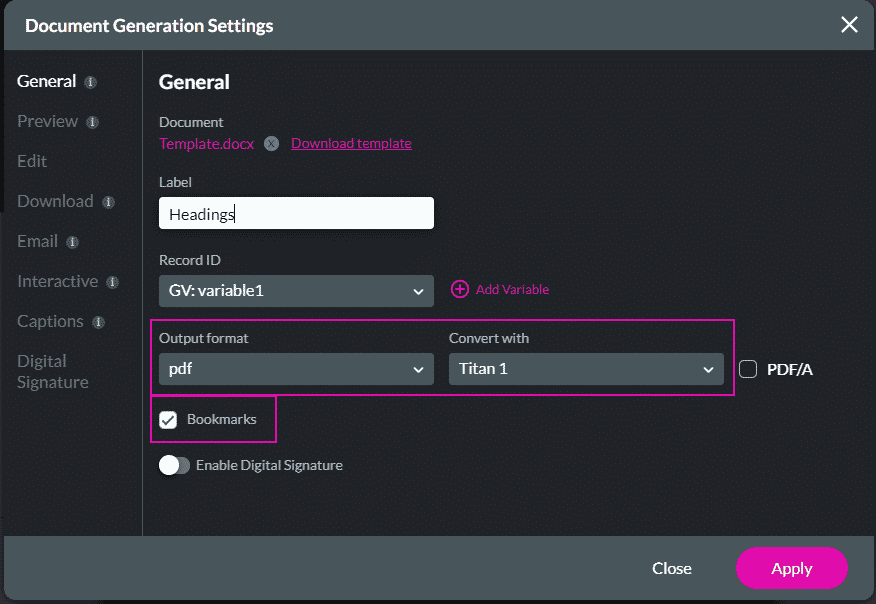Screen dimensions: 876x604
Task: Click the info icon next to General
Action: point(91,83)
